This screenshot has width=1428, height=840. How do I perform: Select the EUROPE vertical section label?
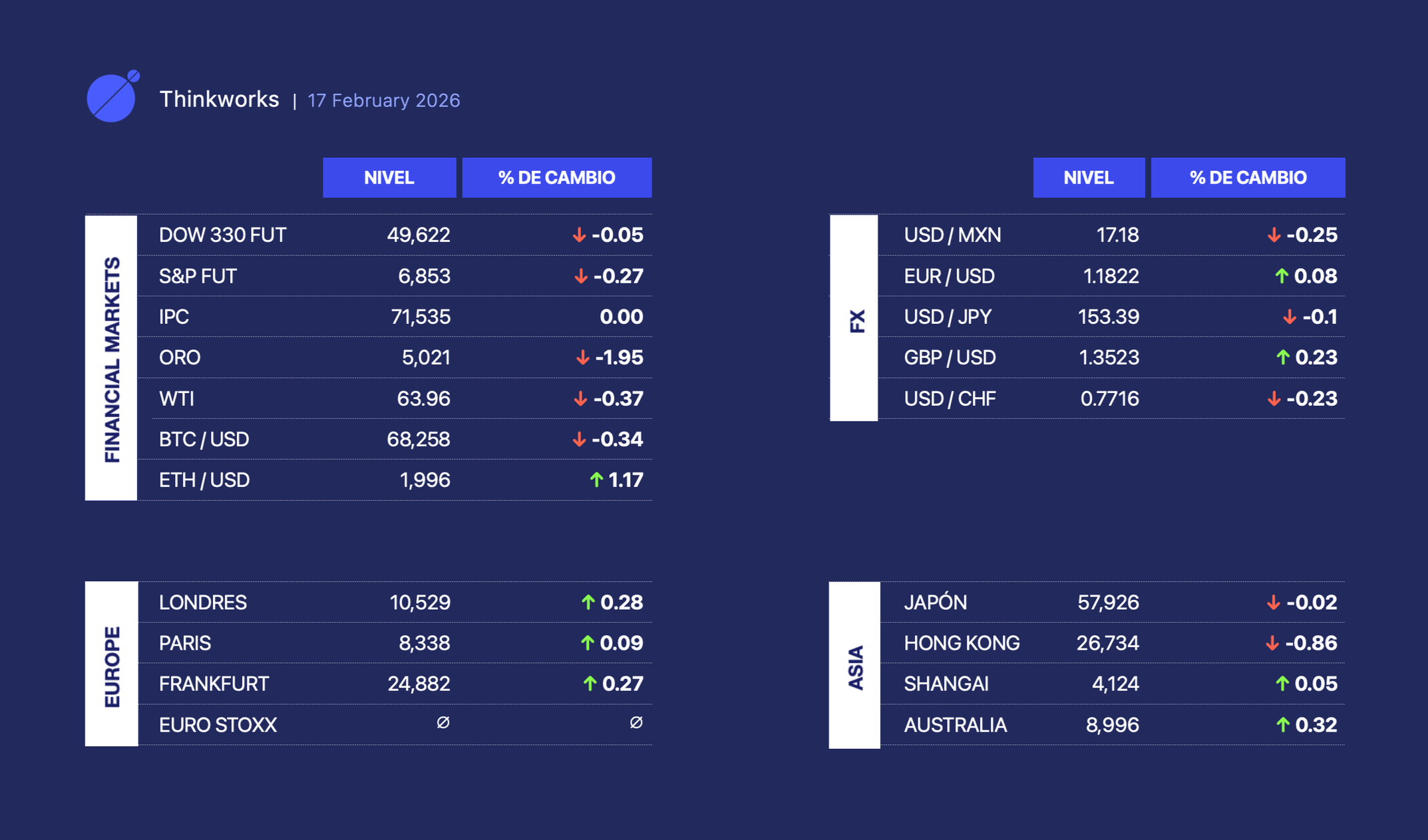coord(112,666)
